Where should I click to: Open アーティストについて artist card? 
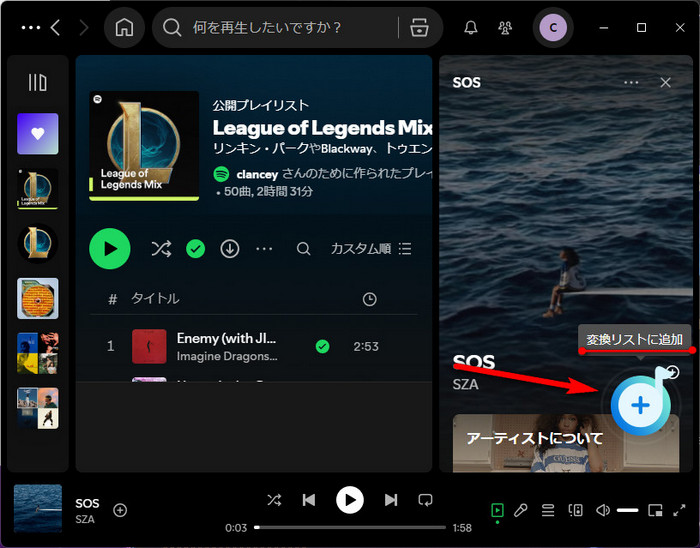click(x=566, y=443)
